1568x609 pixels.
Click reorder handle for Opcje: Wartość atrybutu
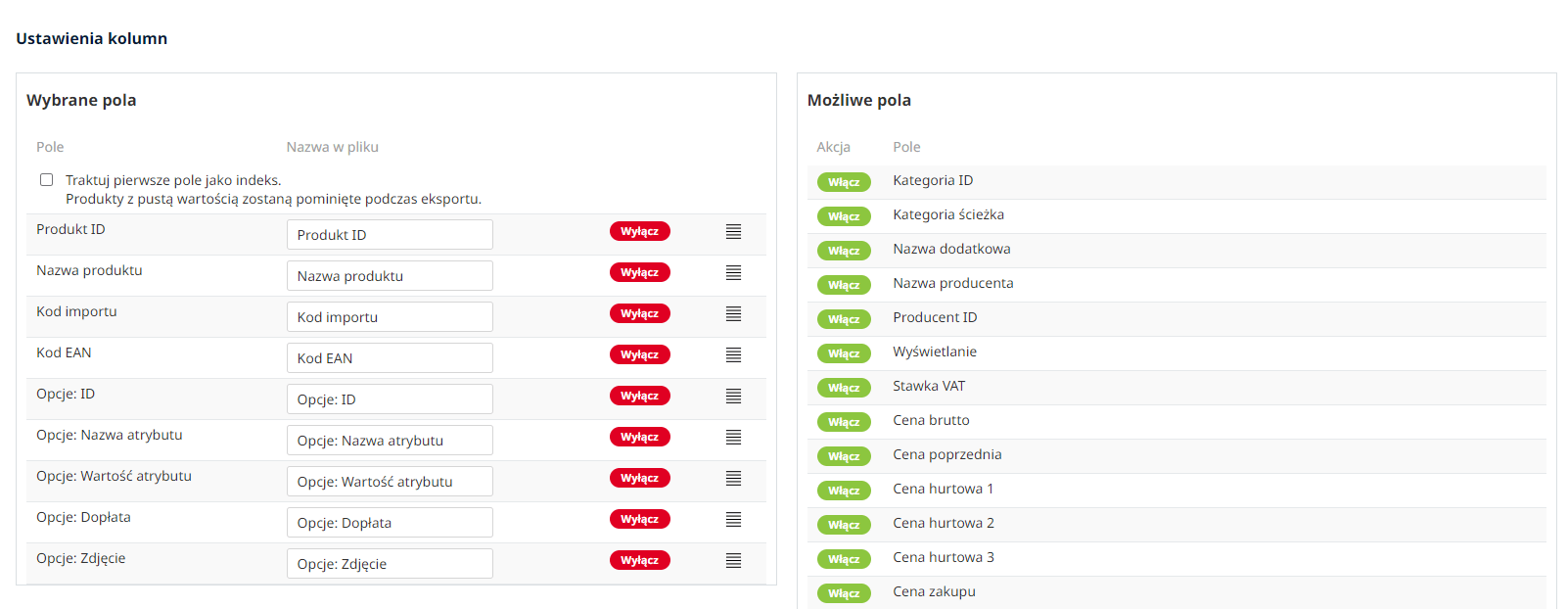click(733, 479)
